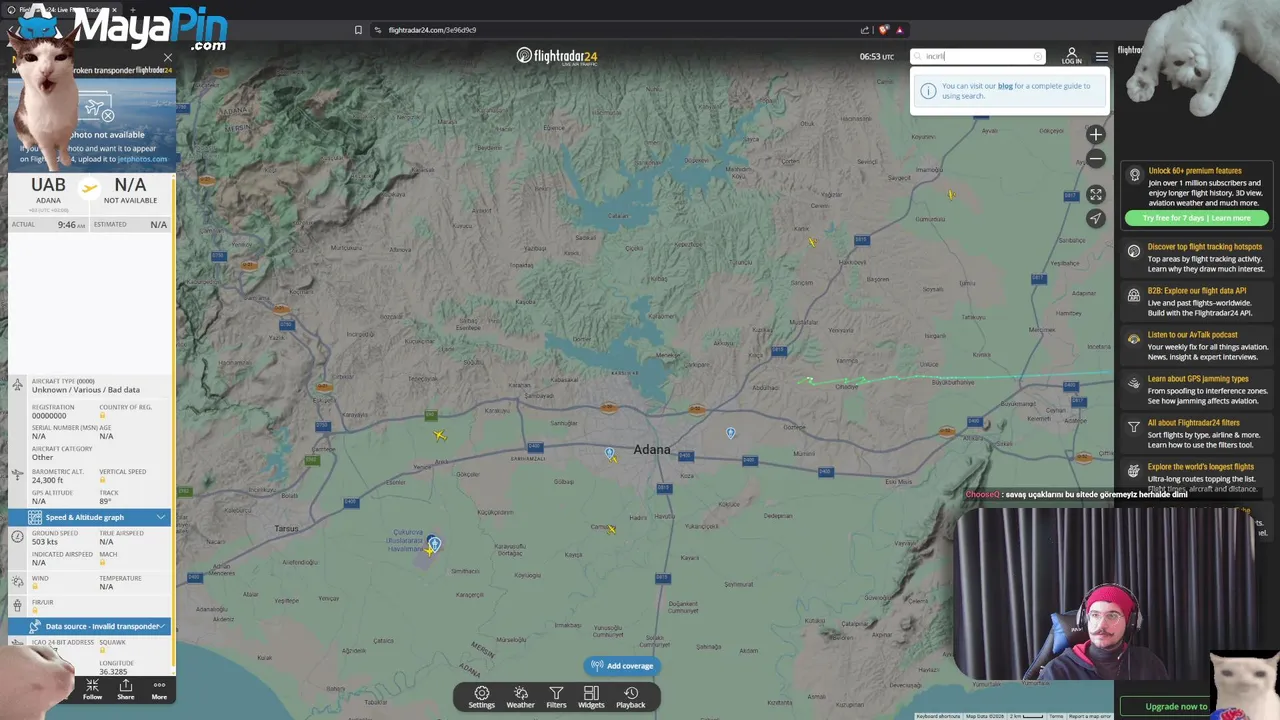This screenshot has height=720, width=1280.
Task: Click Add coverage button
Action: tap(621, 666)
